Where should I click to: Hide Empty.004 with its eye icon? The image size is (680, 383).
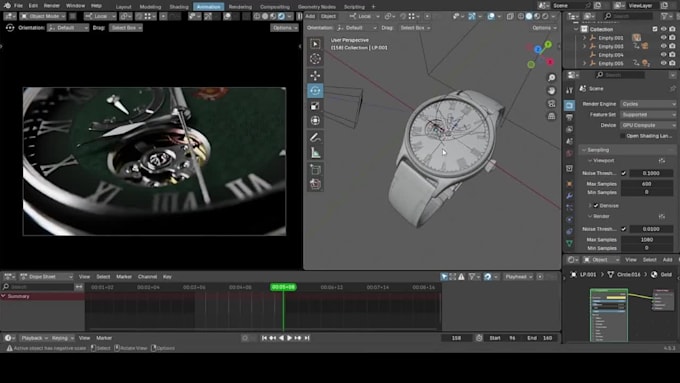point(664,55)
